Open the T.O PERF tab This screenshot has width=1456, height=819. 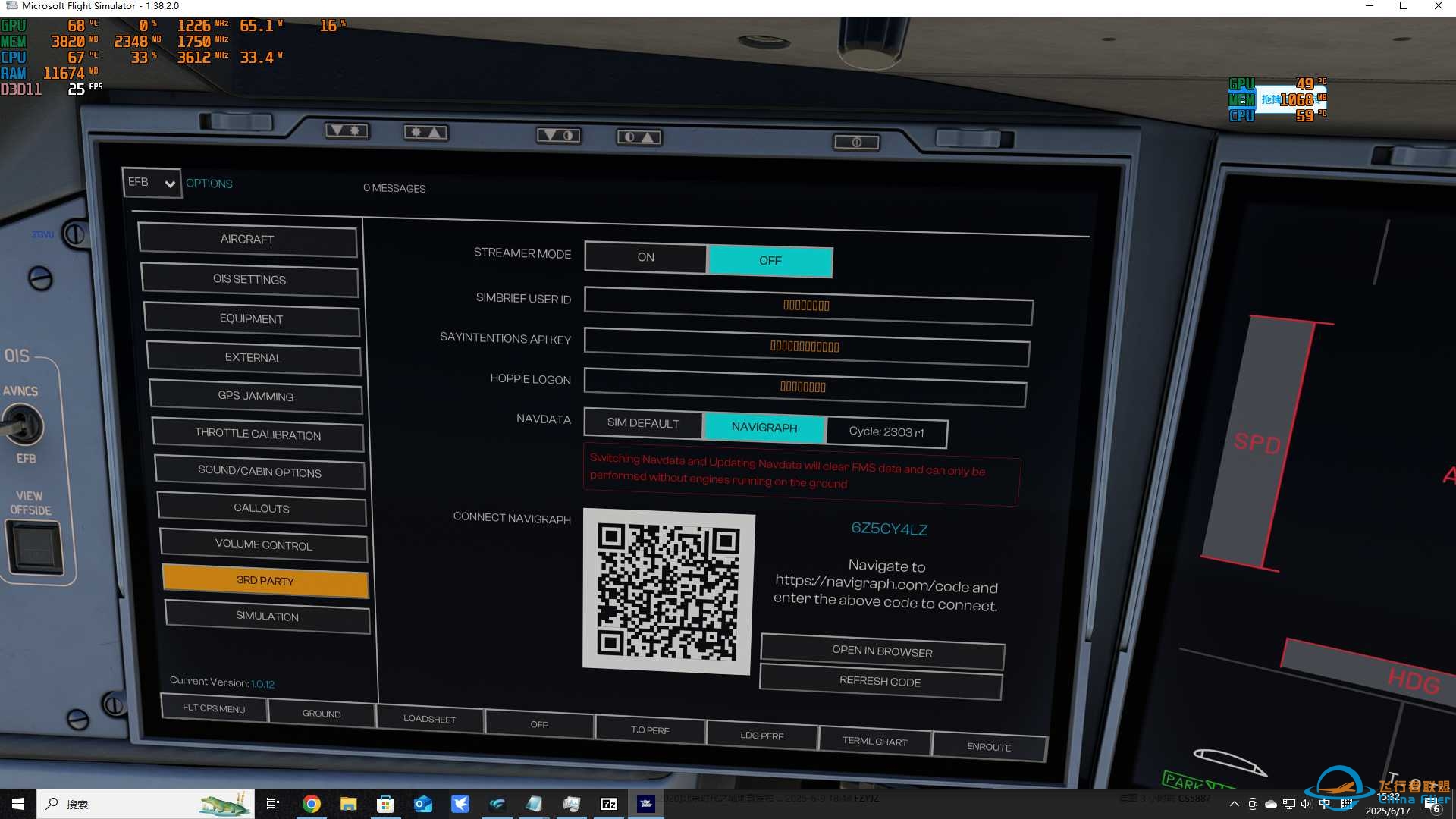(650, 730)
